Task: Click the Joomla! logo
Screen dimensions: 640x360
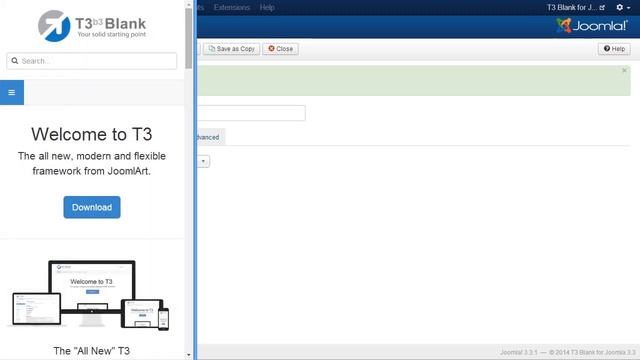Action: tap(592, 26)
